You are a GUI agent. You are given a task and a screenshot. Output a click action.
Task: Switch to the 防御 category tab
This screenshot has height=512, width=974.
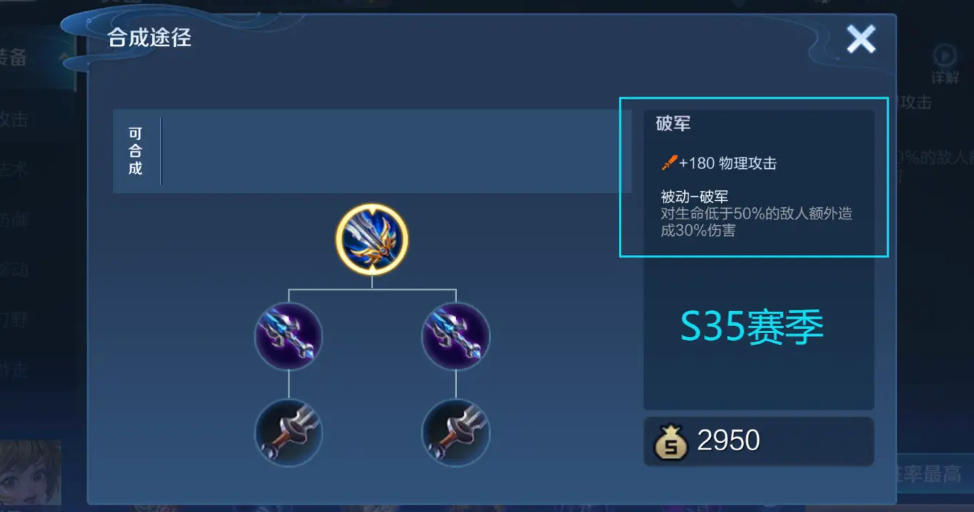point(14,219)
